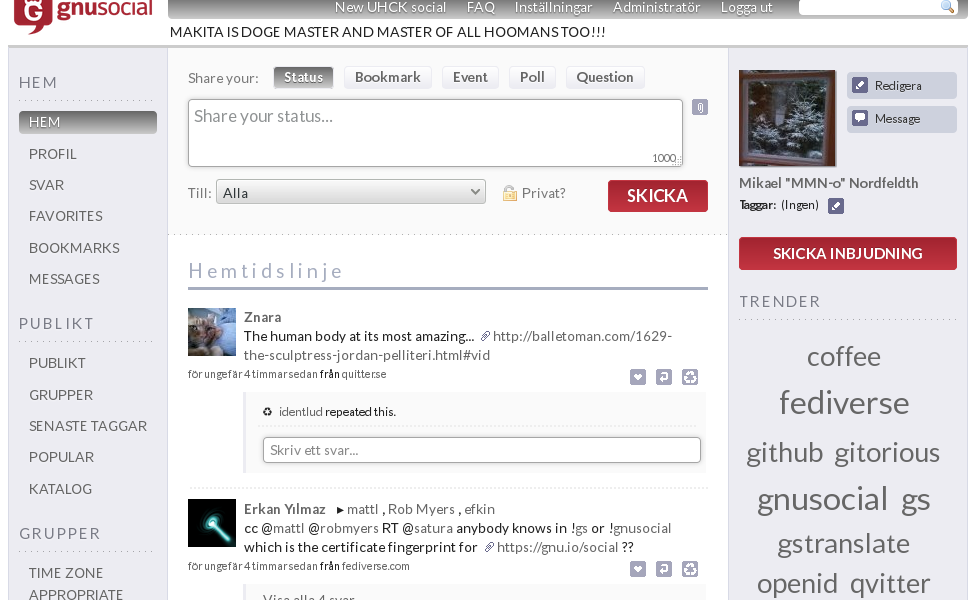Viewport: 976px width, 600px height.
Task: Favorite Znara's post with heart icon
Action: [x=638, y=377]
